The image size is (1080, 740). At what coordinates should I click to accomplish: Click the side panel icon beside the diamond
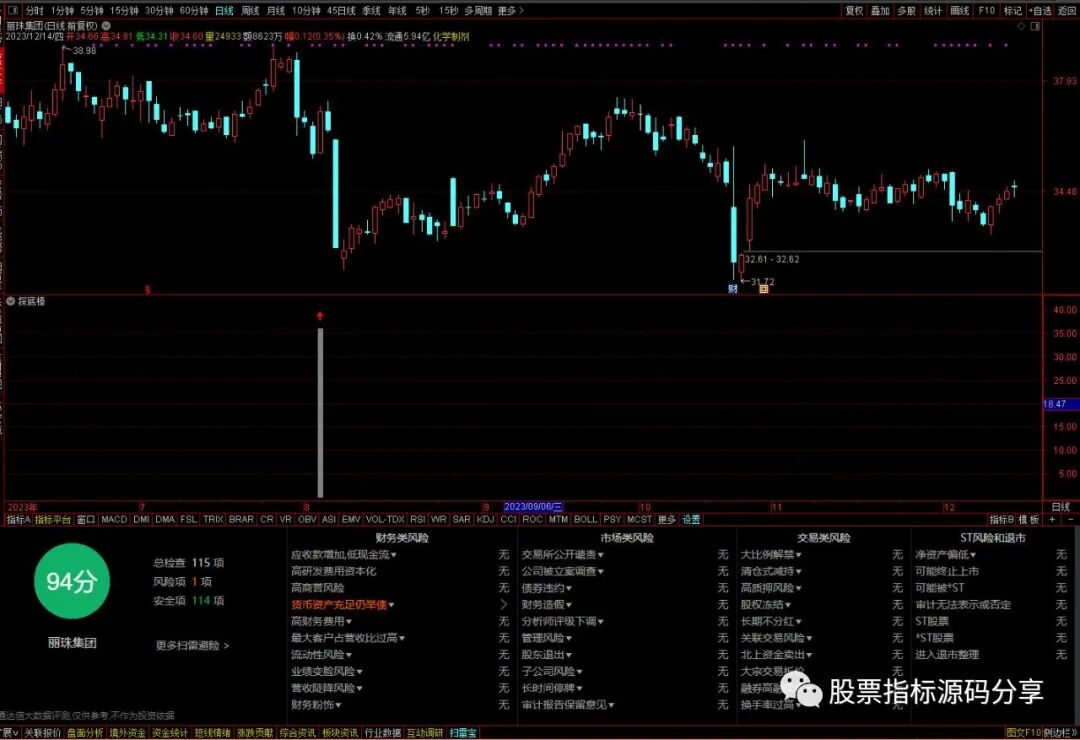[1035, 26]
